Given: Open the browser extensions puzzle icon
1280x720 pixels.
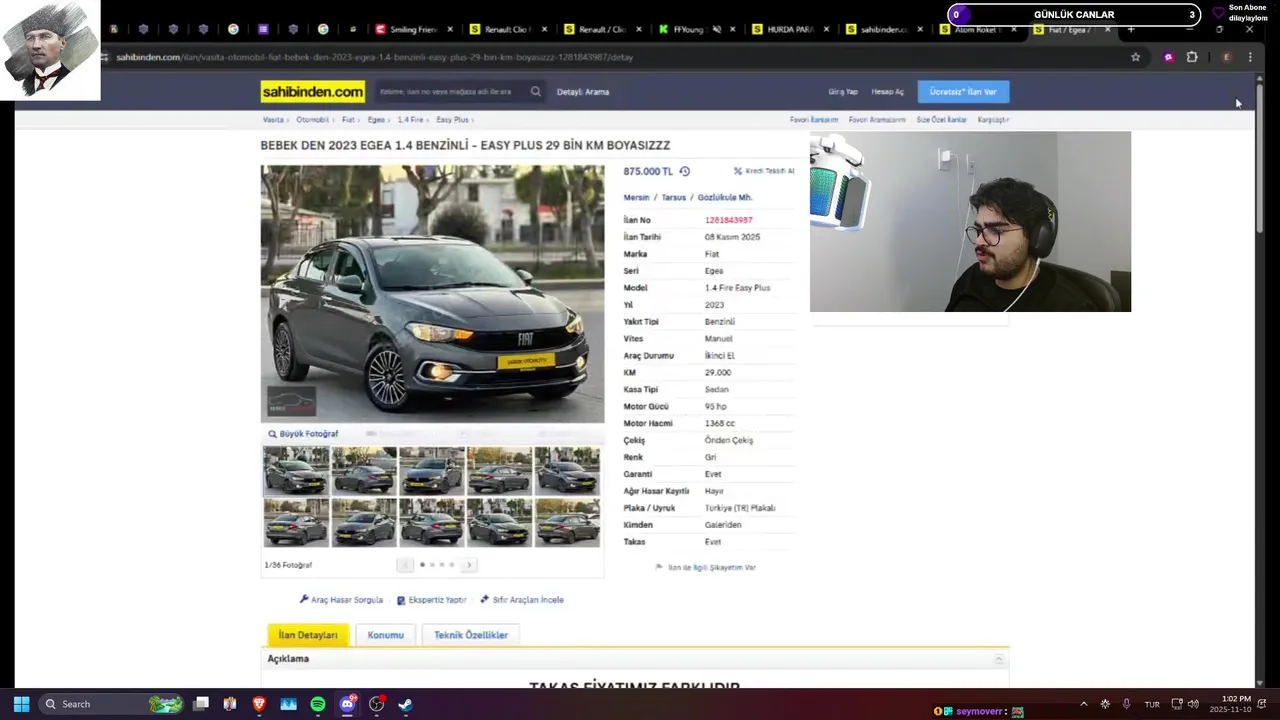Looking at the screenshot, I should tap(1192, 57).
